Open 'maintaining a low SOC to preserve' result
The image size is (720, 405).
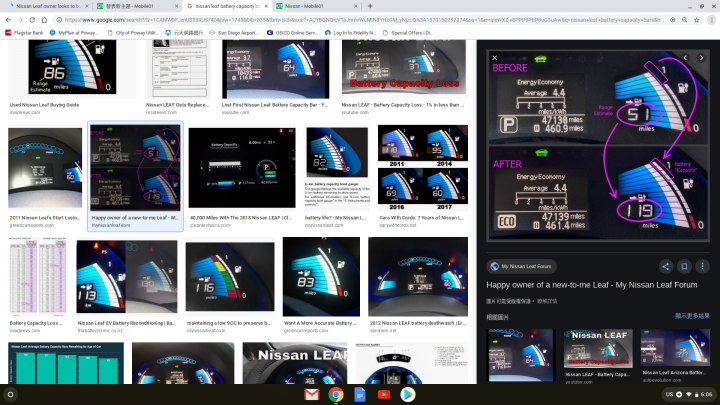230,277
